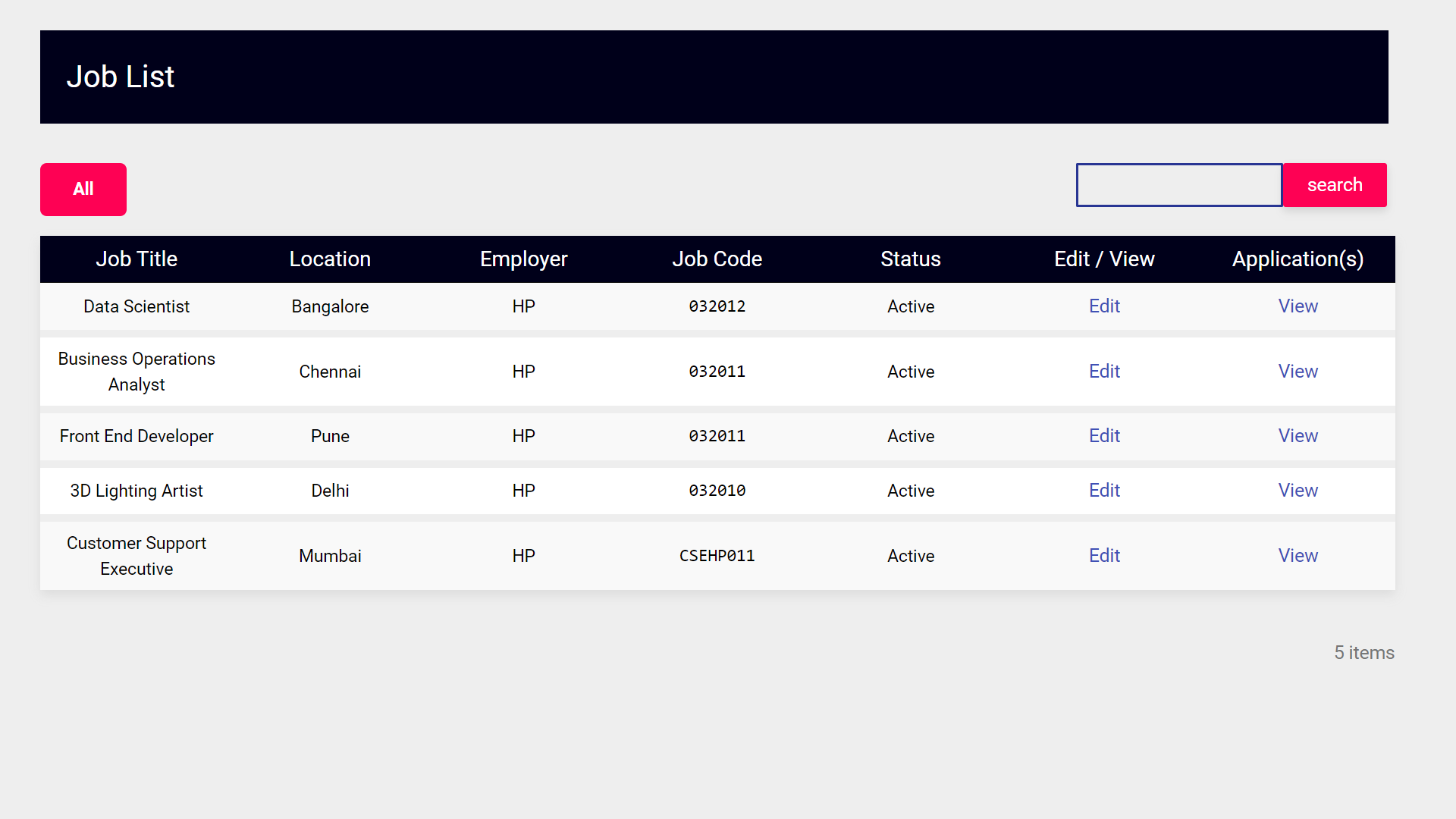1456x819 pixels.
Task: Edit the Business Operations Analyst job
Action: 1104,372
